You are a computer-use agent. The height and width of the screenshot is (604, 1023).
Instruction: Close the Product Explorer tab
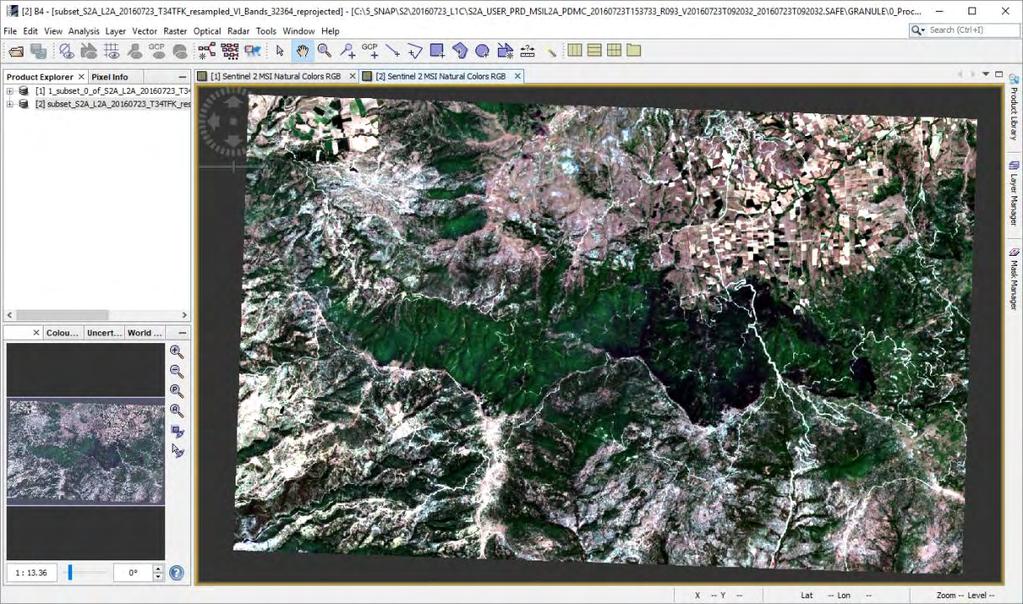[81, 77]
